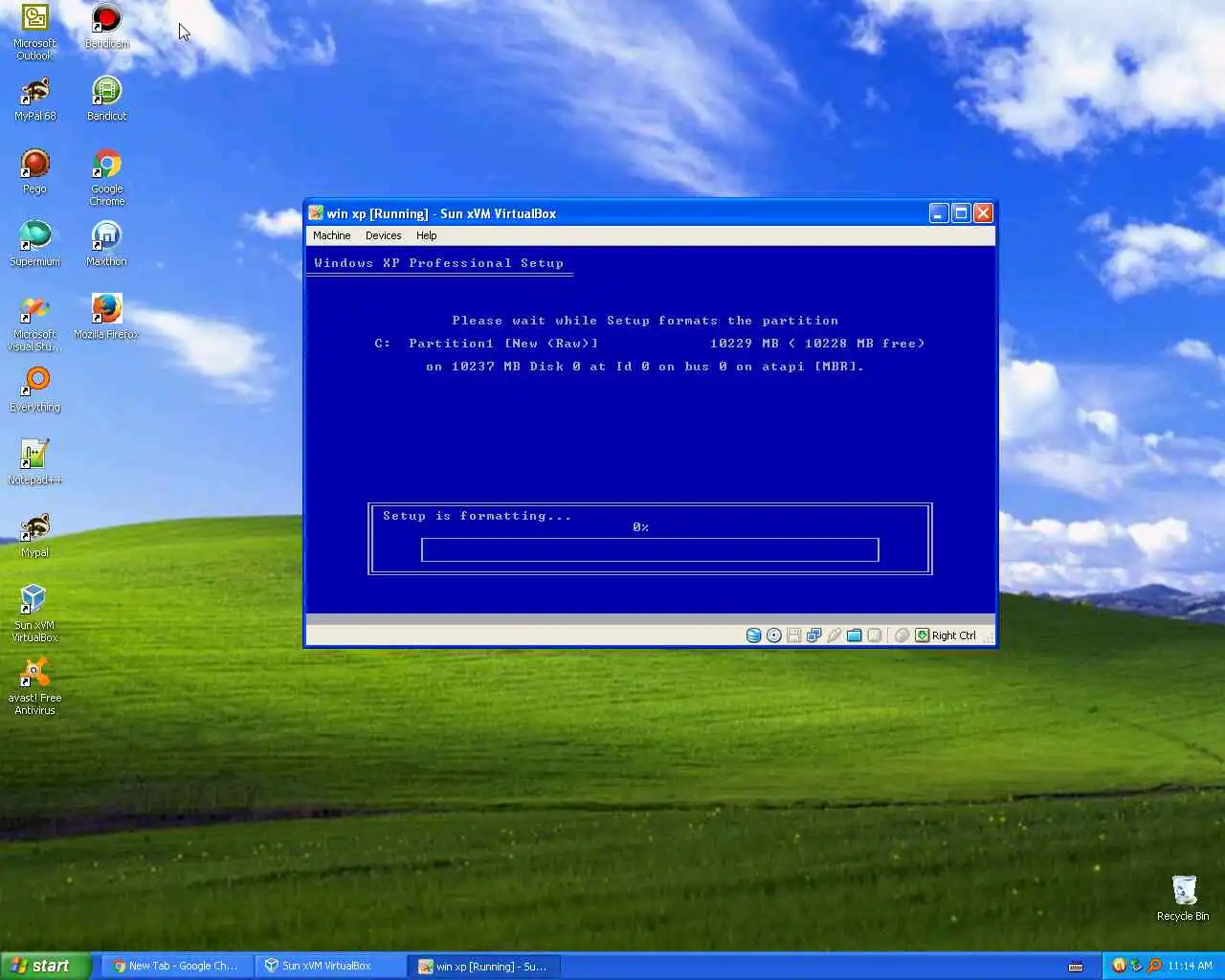Screen dimensions: 1225x980
Task: Click the formatting progress bar in Setup
Action: pyautogui.click(x=650, y=549)
